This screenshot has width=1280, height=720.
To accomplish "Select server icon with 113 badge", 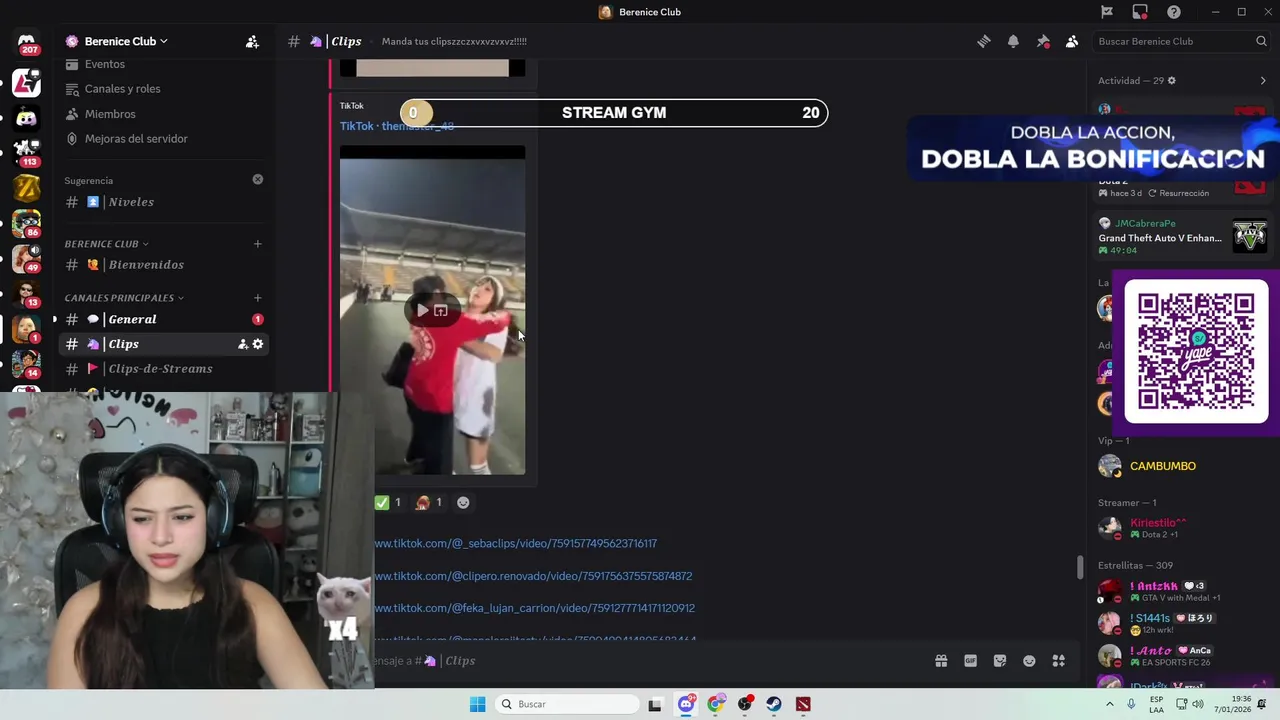I will (27, 151).
